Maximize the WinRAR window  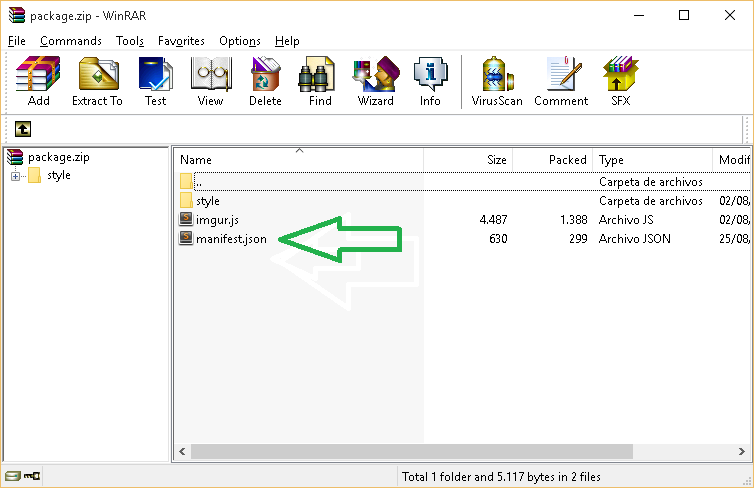pos(684,15)
